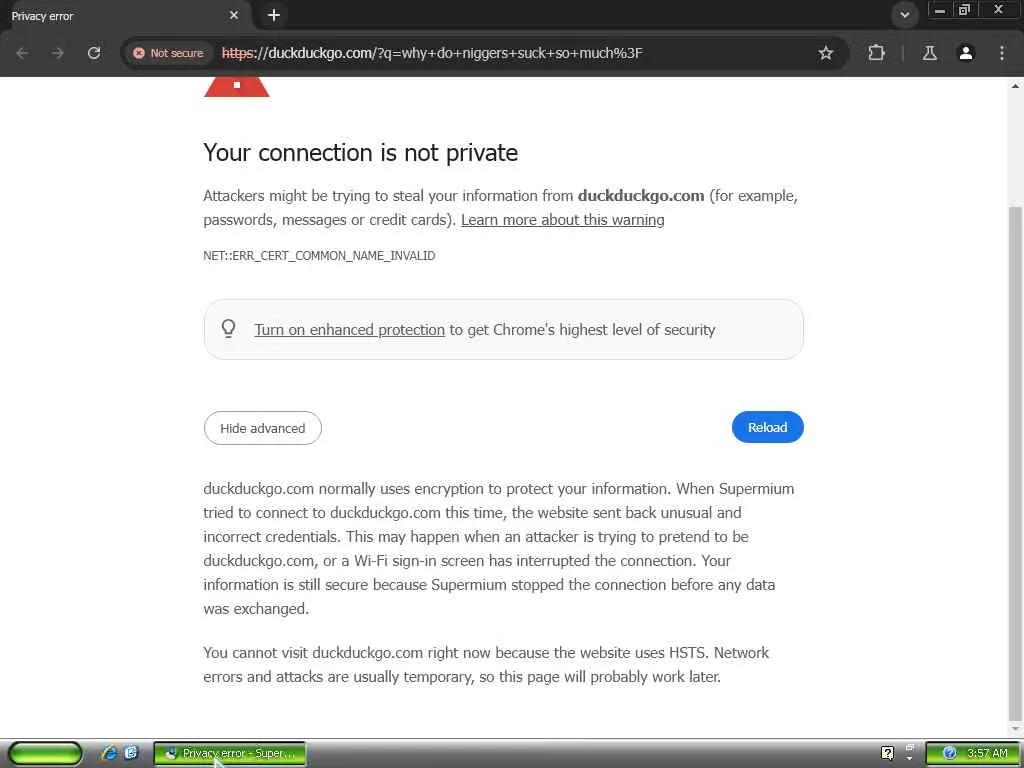The height and width of the screenshot is (768, 1024).
Task: Open a new tab with the plus icon
Action: (274, 15)
